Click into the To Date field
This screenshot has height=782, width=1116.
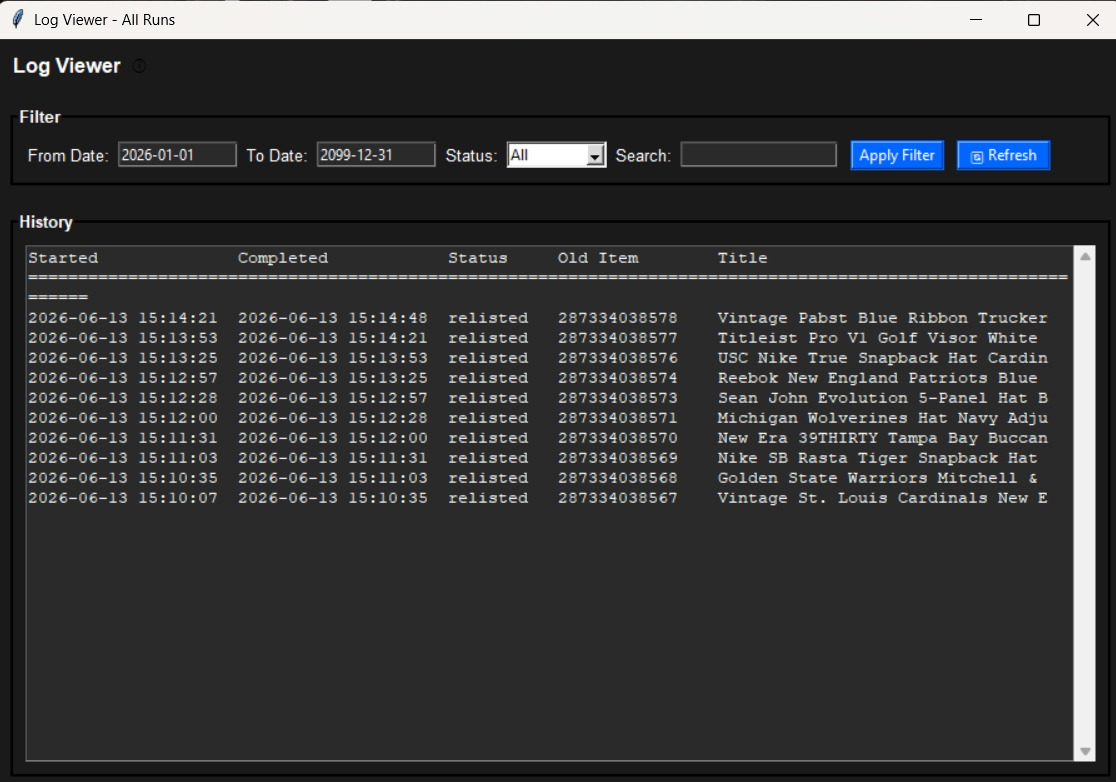376,155
